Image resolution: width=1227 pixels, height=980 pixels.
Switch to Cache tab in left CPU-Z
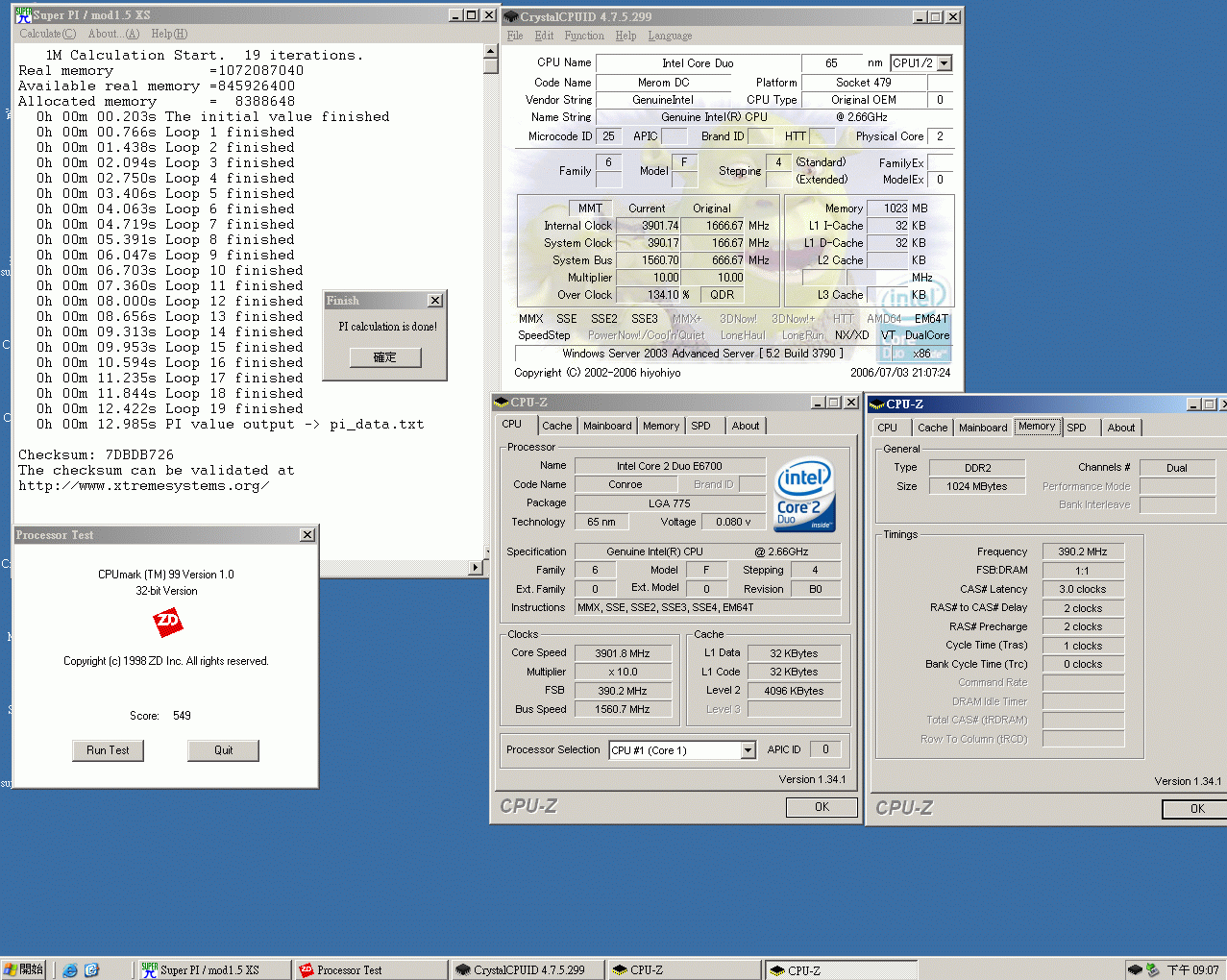point(556,426)
